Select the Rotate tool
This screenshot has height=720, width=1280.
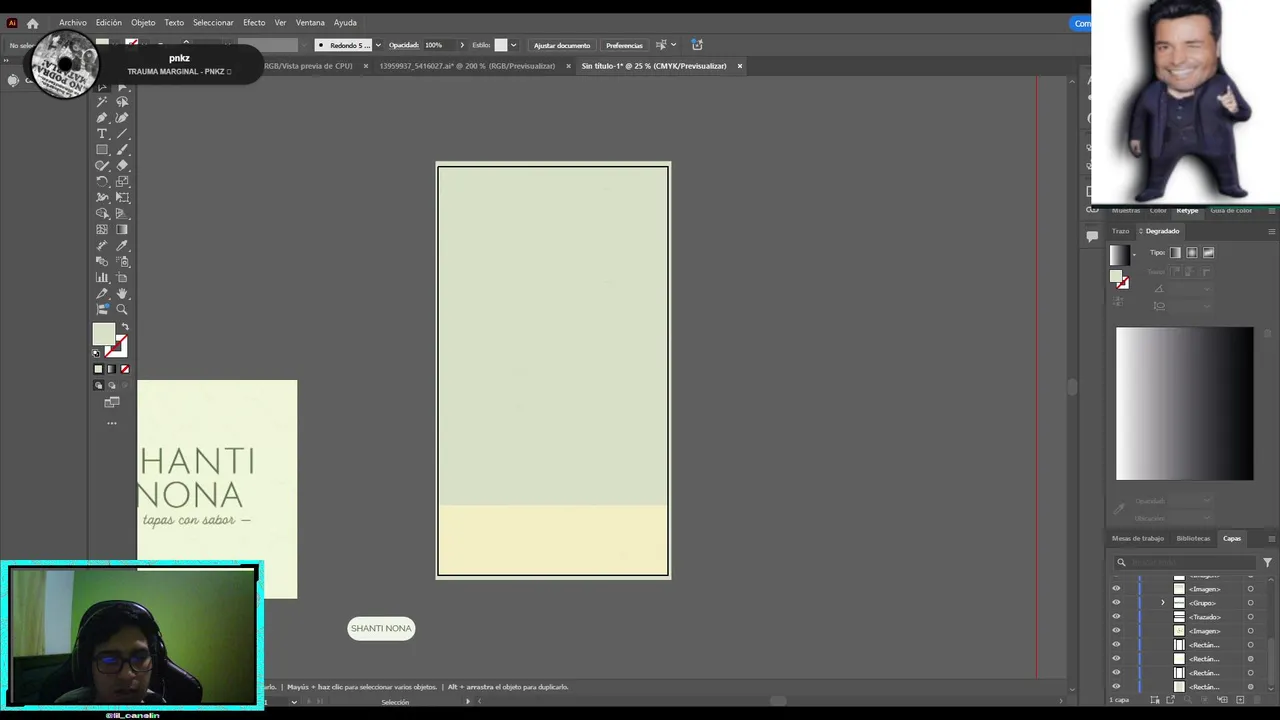click(102, 182)
